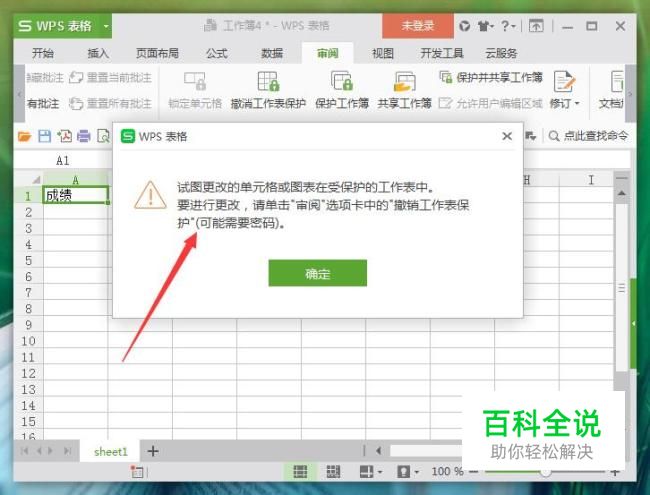Click the 点此查找命令 search box
The width and height of the screenshot is (650, 495).
click(589, 136)
